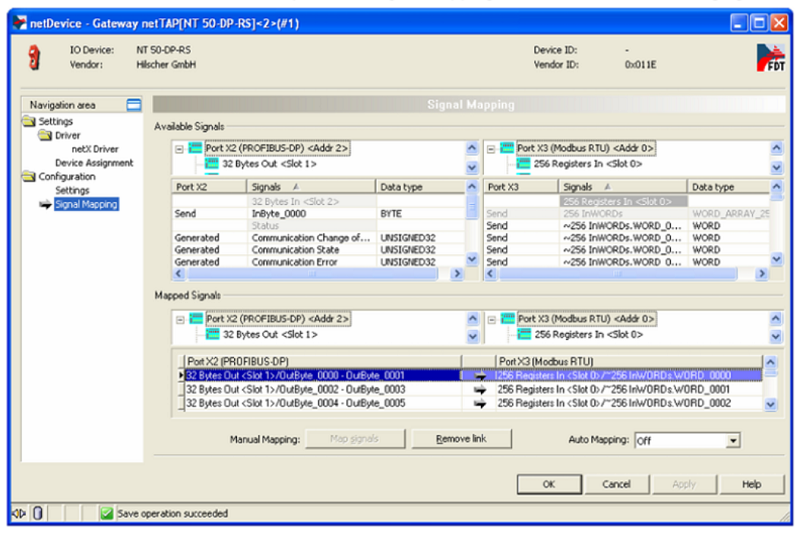Click mapping arrow icon for OutByte_0002 row
Image resolution: width=800 pixels, height=535 pixels.
(x=479, y=389)
